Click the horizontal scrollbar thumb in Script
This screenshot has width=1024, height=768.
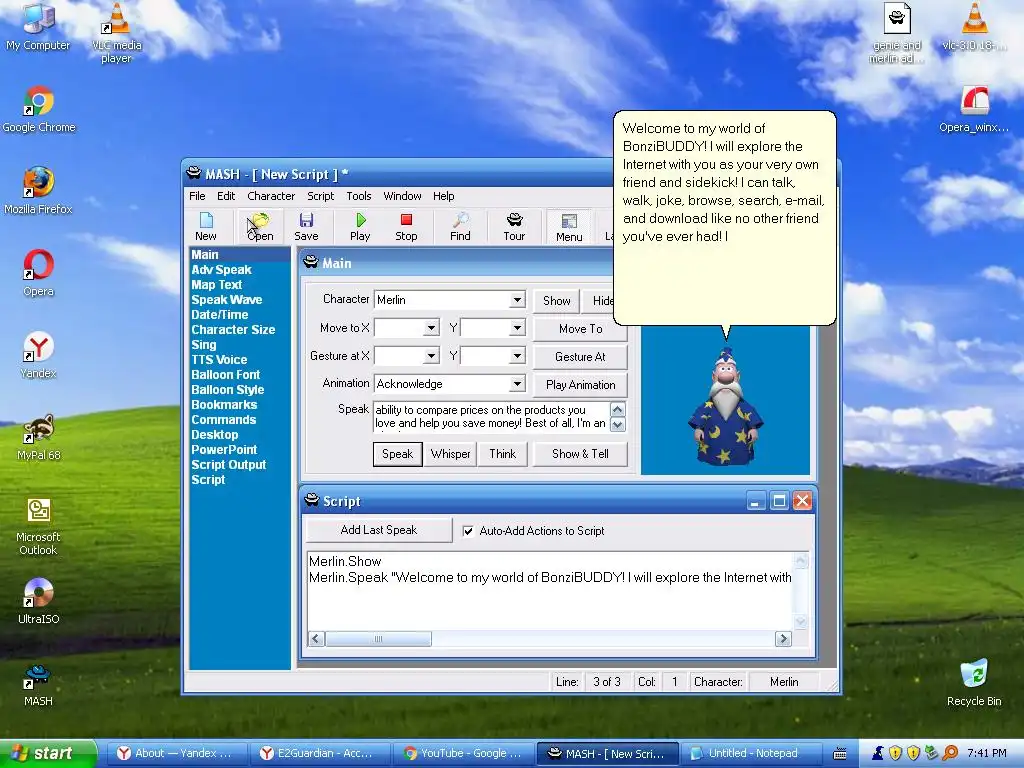coord(377,639)
